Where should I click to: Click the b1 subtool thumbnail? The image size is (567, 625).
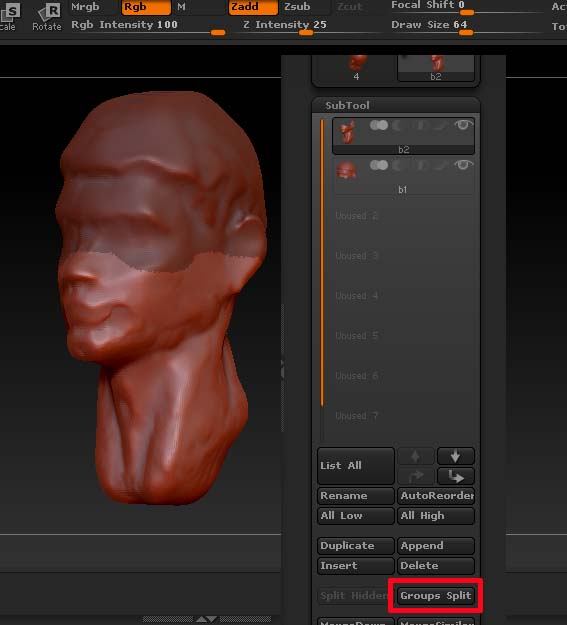point(346,171)
